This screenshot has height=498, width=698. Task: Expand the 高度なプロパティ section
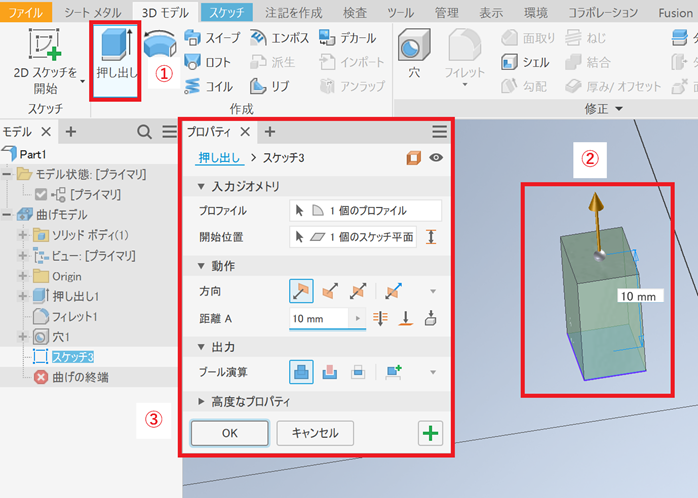pos(245,402)
